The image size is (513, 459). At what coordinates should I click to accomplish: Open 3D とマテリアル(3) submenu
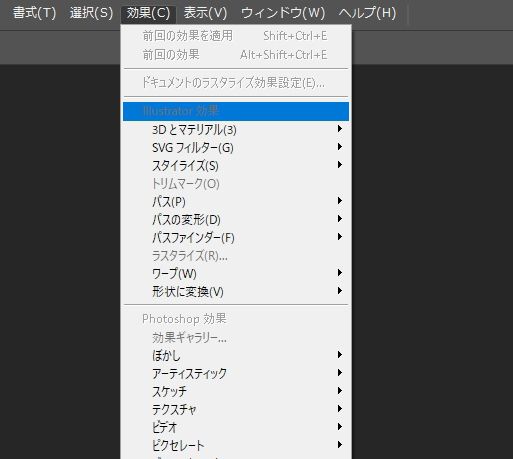pyautogui.click(x=236, y=129)
